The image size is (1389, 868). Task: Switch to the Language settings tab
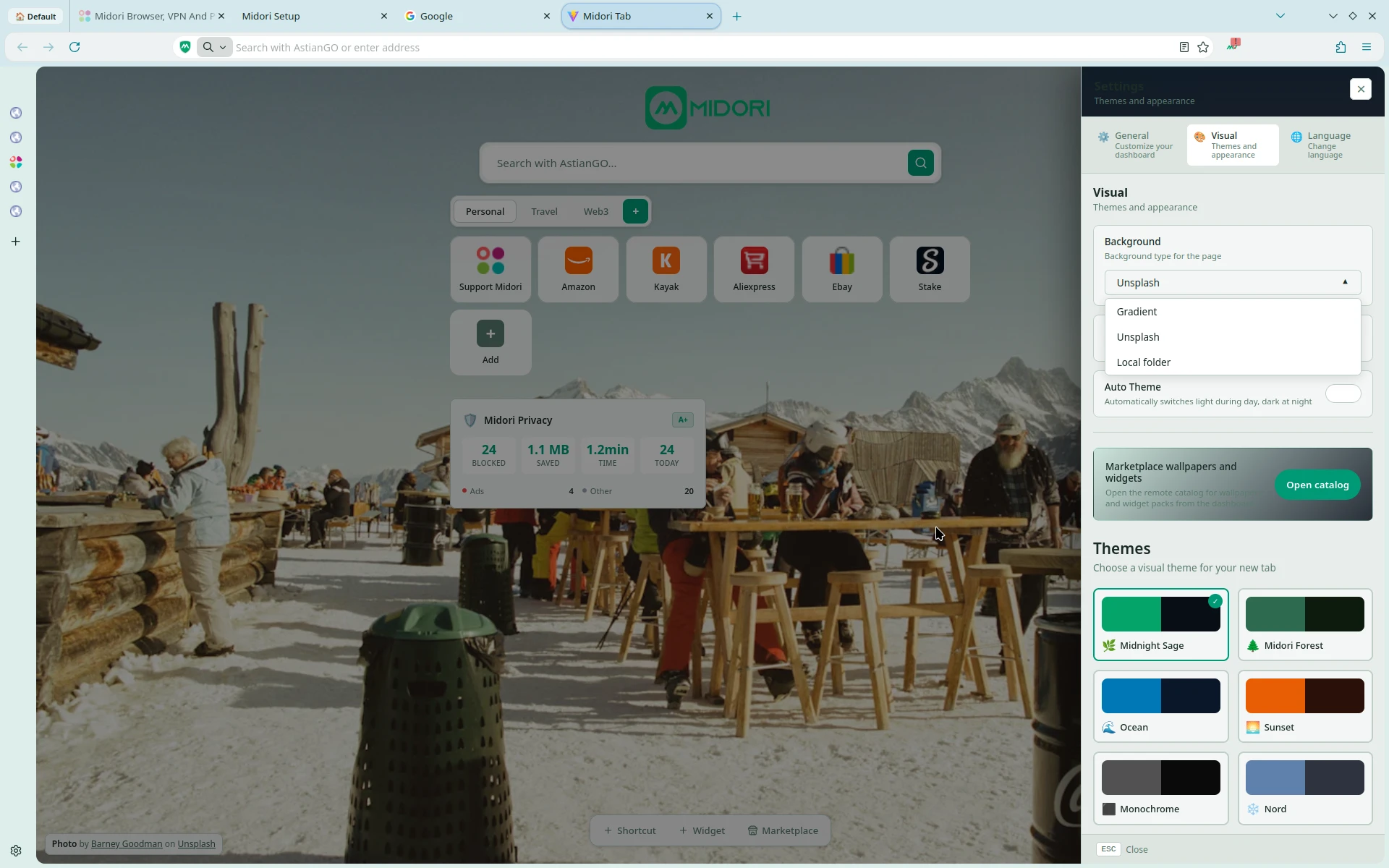(1328, 145)
